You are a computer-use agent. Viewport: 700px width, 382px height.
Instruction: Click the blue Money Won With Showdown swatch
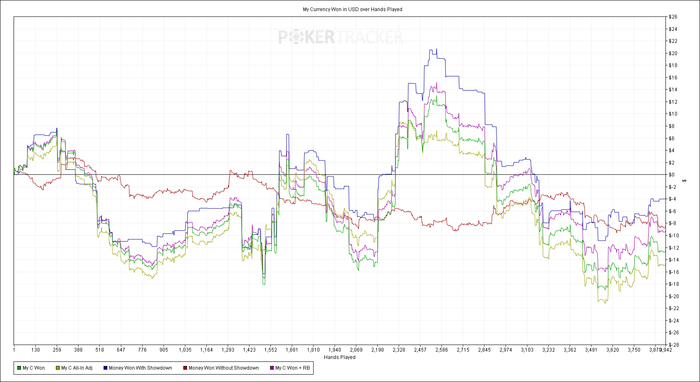105,368
